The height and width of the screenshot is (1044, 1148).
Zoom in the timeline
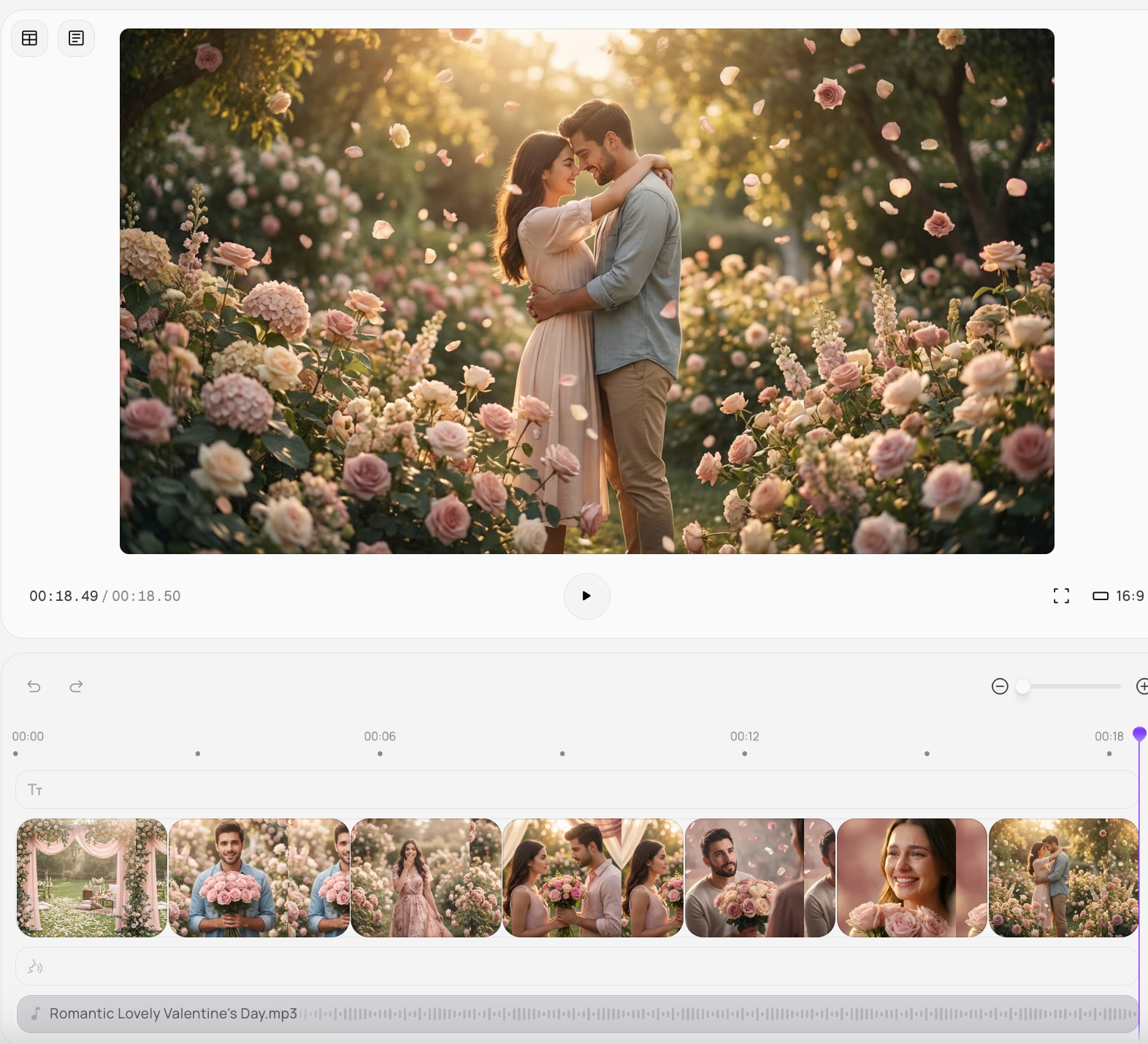pyautogui.click(x=1141, y=686)
